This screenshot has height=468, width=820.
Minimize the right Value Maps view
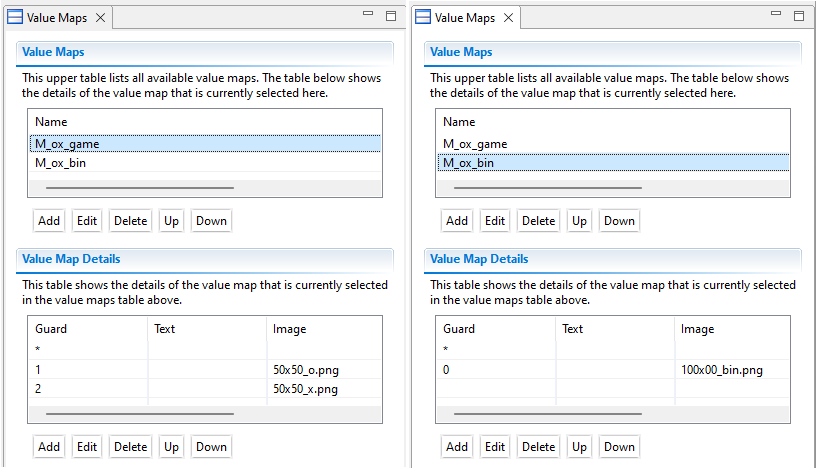pyautogui.click(x=776, y=14)
